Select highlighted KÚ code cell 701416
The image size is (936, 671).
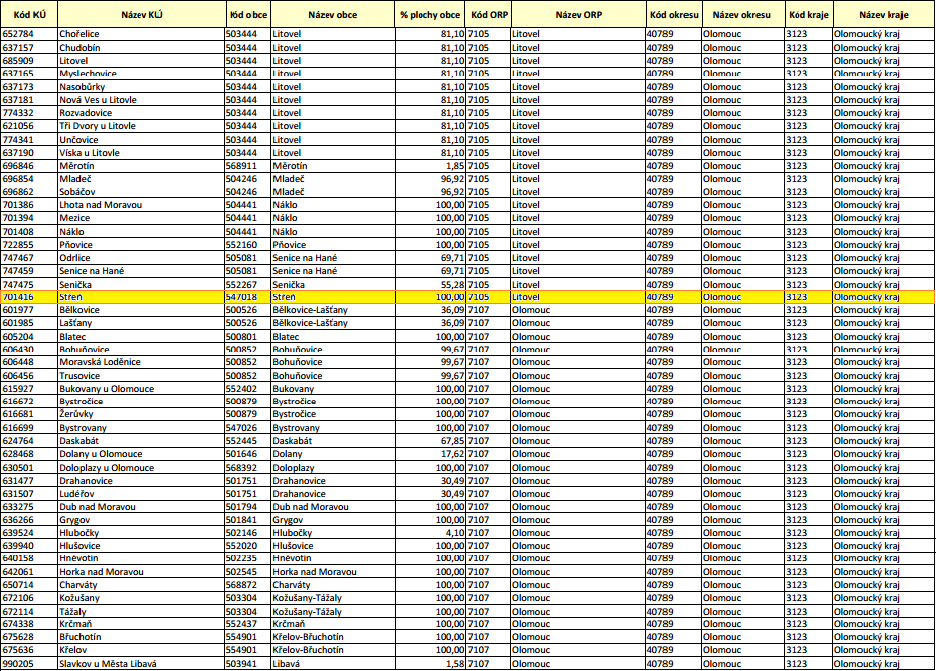[x=29, y=297]
